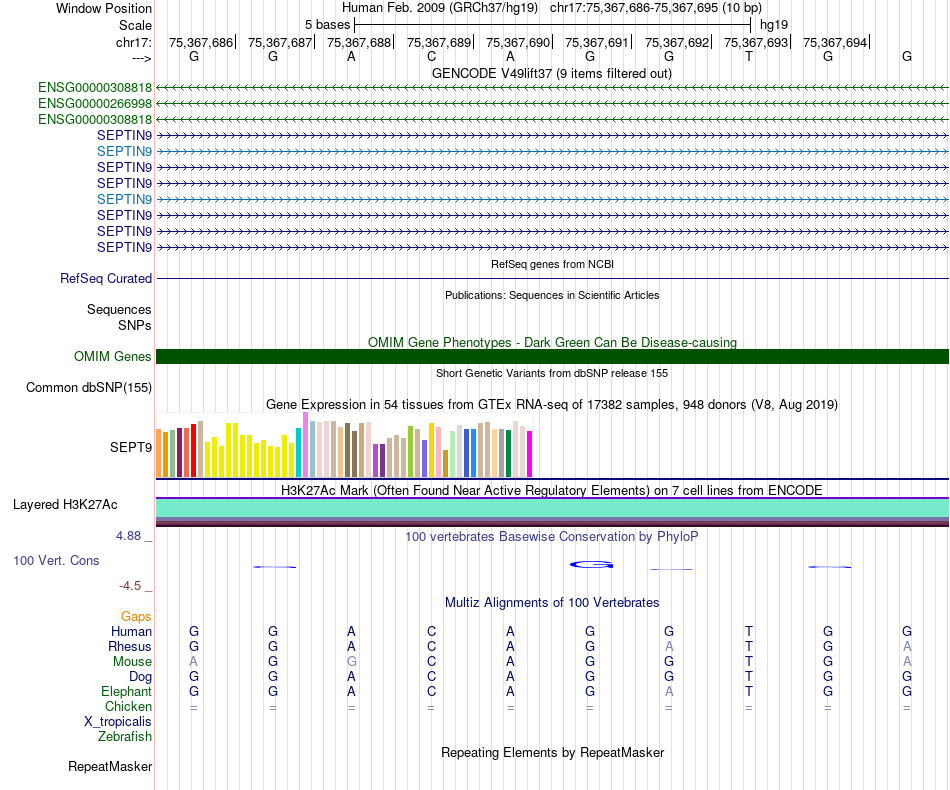Open the GENCODE V49lift37 track title
Image resolution: width=950 pixels, height=790 pixels.
tap(551, 73)
